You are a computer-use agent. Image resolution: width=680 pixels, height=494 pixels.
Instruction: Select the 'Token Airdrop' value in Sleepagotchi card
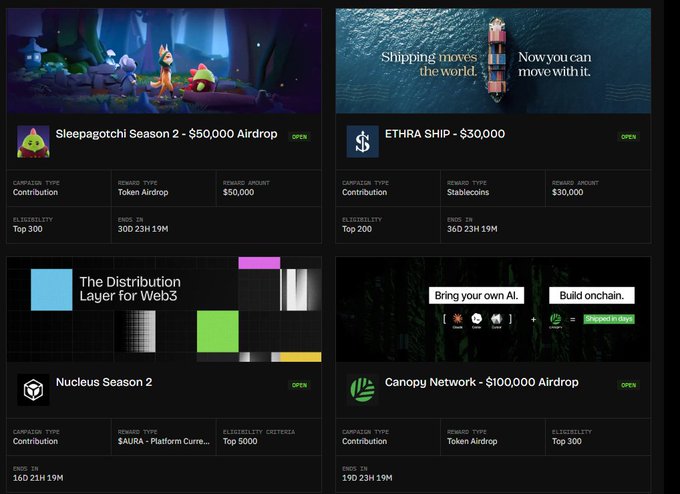pos(143,192)
